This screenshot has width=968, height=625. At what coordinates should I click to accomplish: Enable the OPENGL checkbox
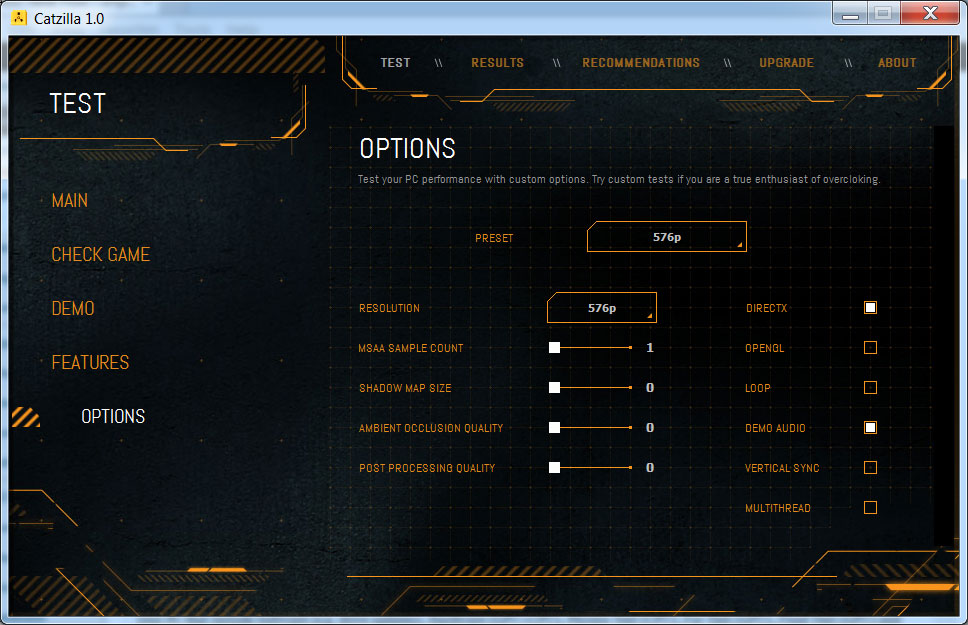click(x=870, y=348)
